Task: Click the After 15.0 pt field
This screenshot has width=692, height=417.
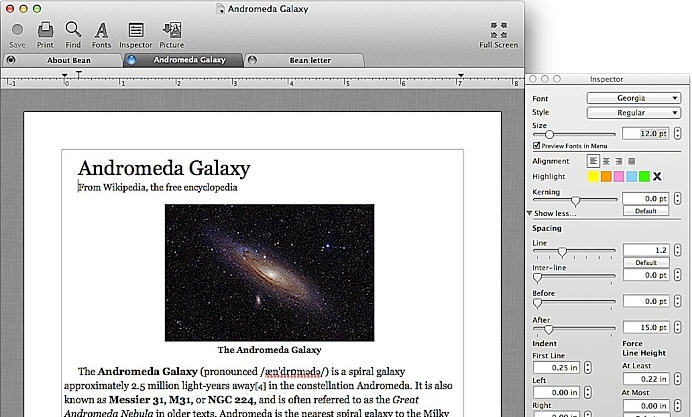Action: point(646,327)
